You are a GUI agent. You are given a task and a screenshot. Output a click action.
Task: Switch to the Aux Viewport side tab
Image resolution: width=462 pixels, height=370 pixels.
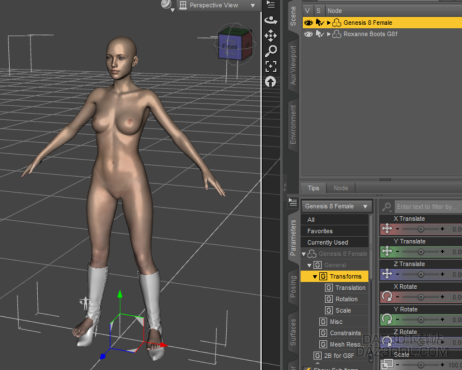(293, 65)
